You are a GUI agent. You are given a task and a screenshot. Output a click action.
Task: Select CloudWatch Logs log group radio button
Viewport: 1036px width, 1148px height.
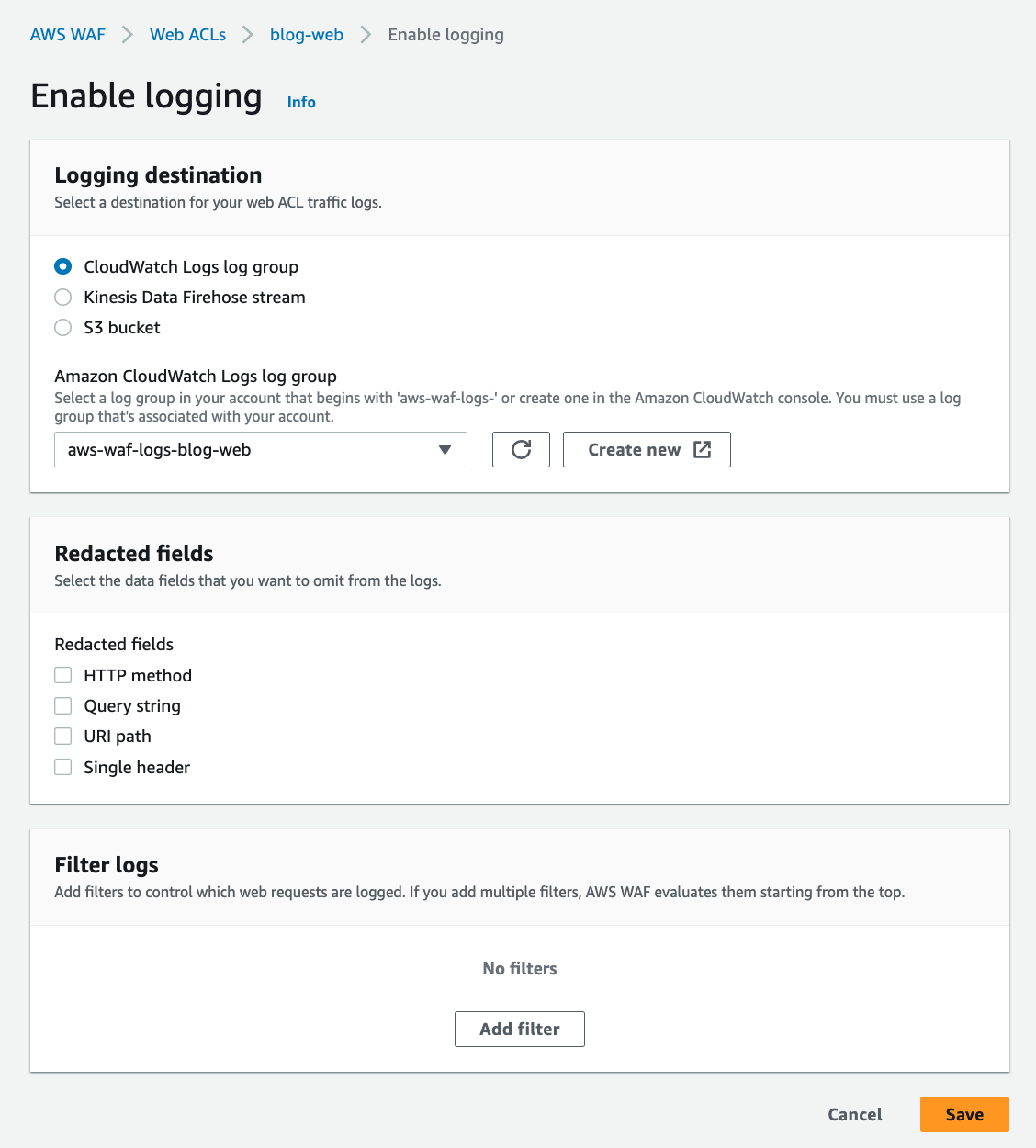[62, 266]
